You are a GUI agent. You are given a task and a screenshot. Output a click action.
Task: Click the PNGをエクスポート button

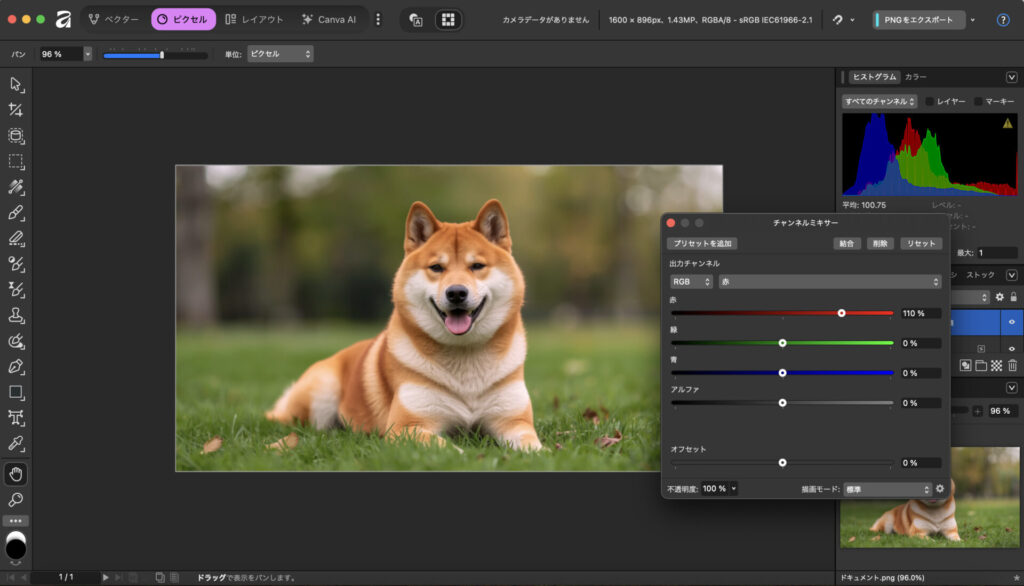coord(919,20)
